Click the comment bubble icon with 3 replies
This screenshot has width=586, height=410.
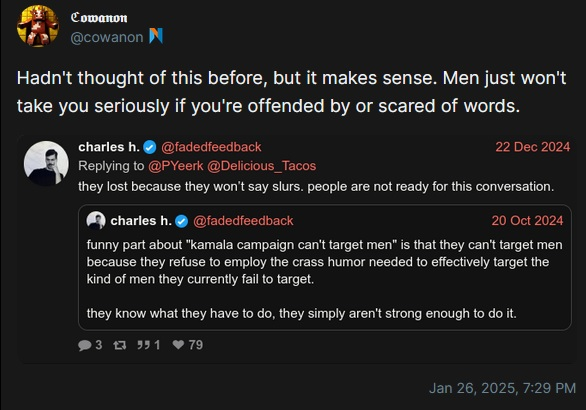coord(85,345)
